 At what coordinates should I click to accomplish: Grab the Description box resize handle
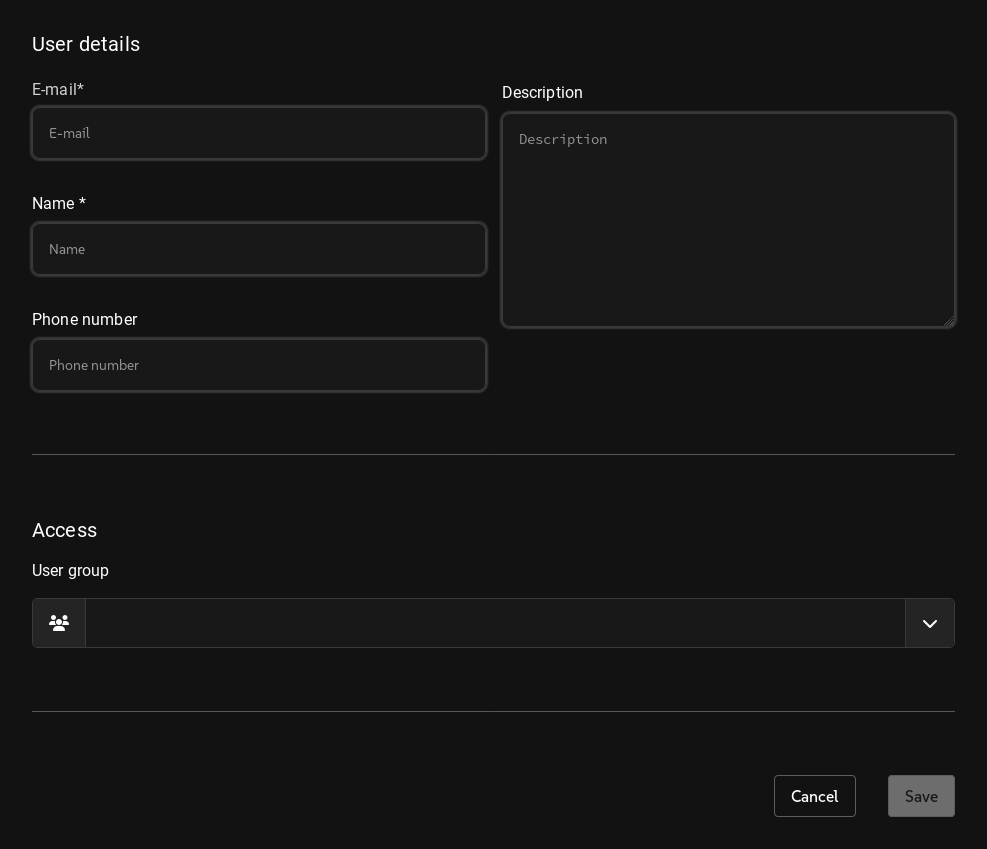coord(948,320)
